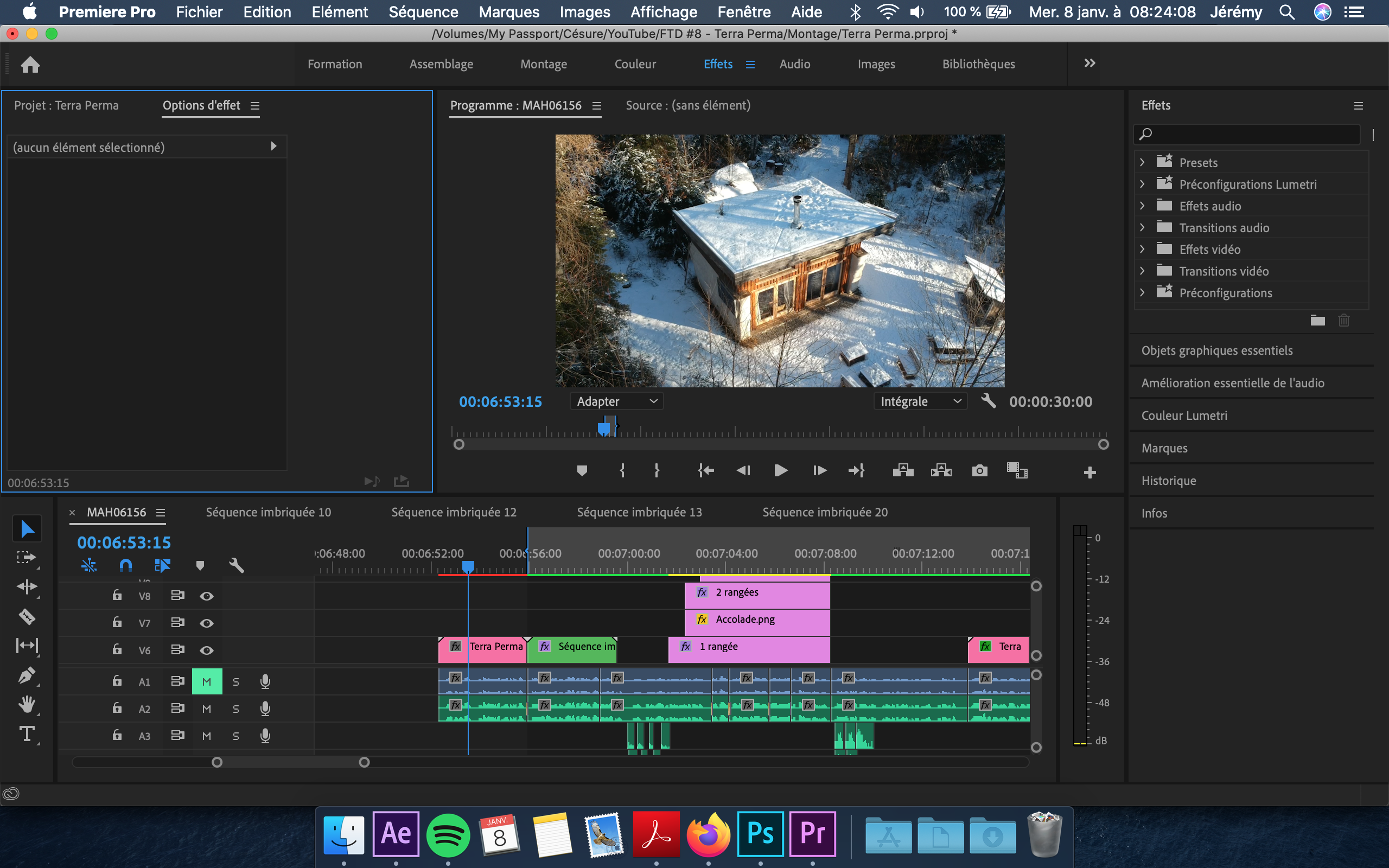Expand the Effets vidéo folder
Image resolution: width=1389 pixels, height=868 pixels.
1142,249
